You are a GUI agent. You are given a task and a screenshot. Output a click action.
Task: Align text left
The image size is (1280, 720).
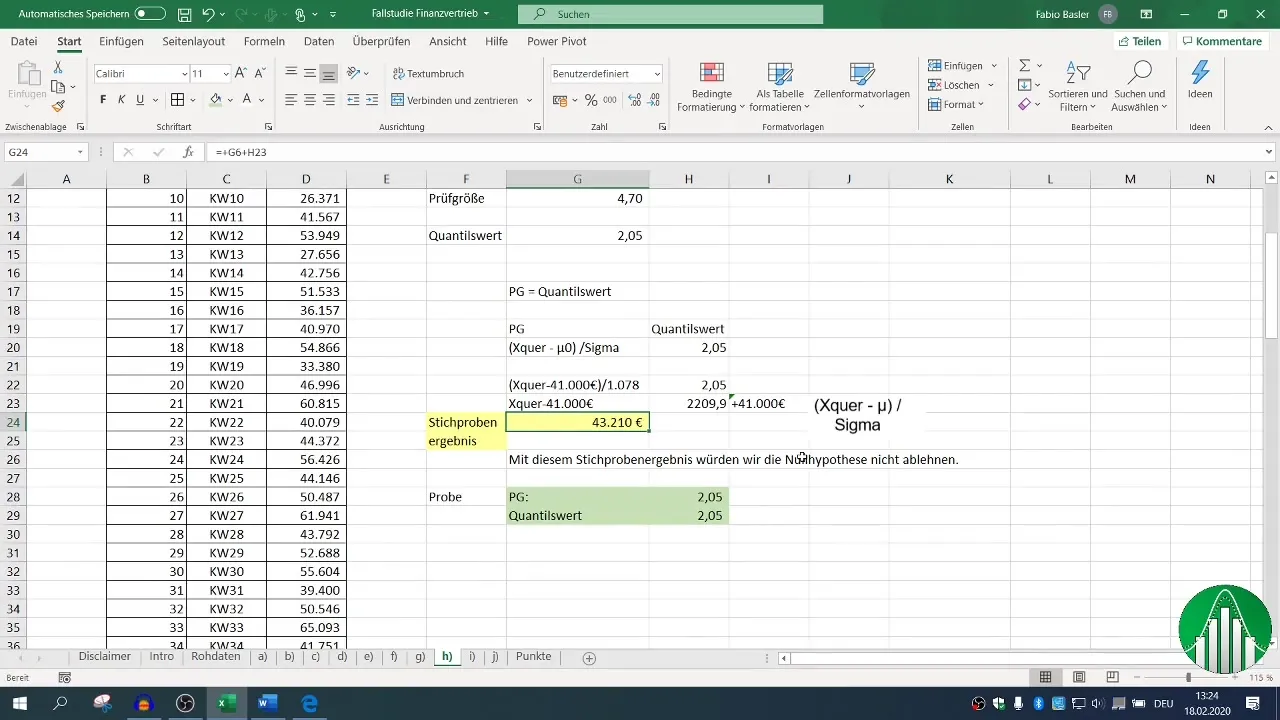(291, 100)
